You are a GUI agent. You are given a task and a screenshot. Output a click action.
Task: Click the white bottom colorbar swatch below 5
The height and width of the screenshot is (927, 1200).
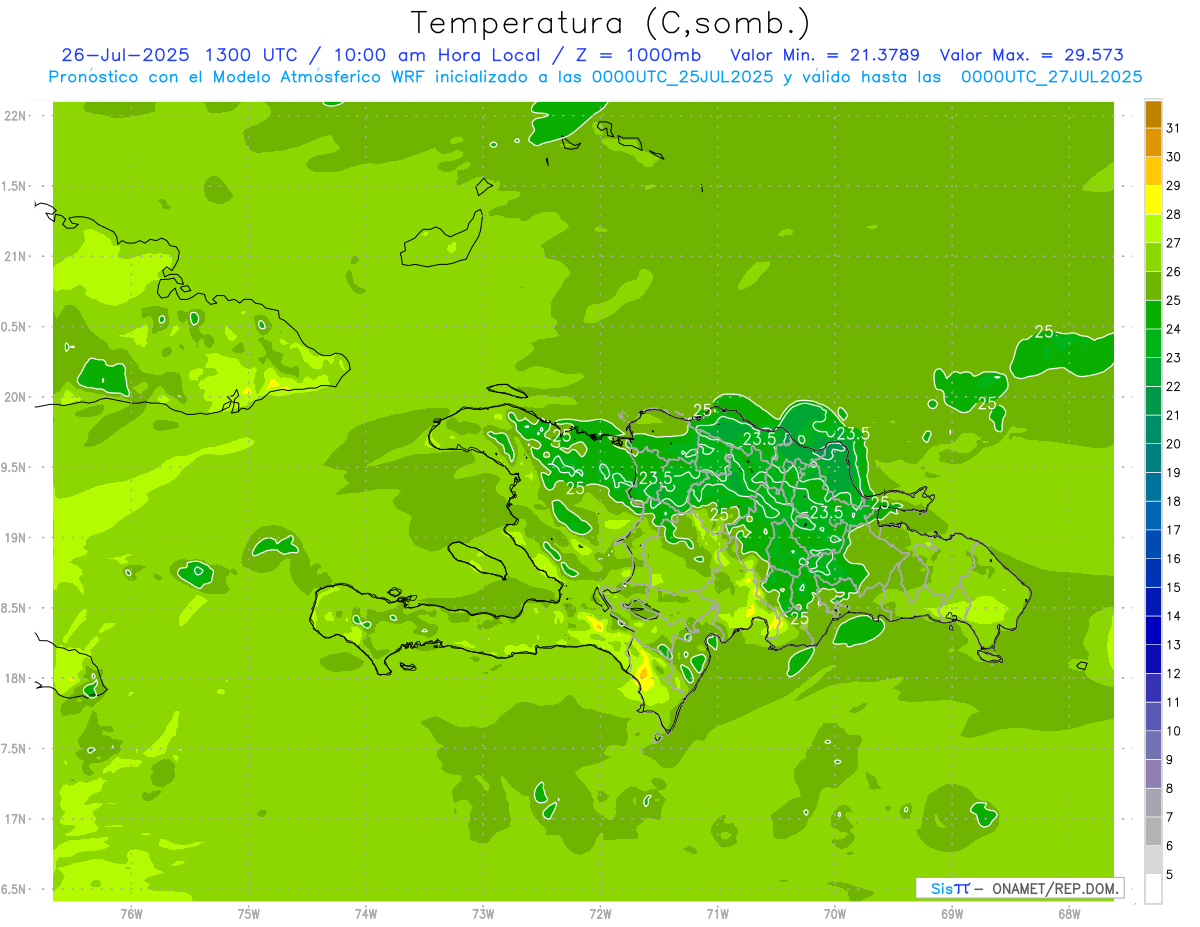pyautogui.click(x=1153, y=889)
